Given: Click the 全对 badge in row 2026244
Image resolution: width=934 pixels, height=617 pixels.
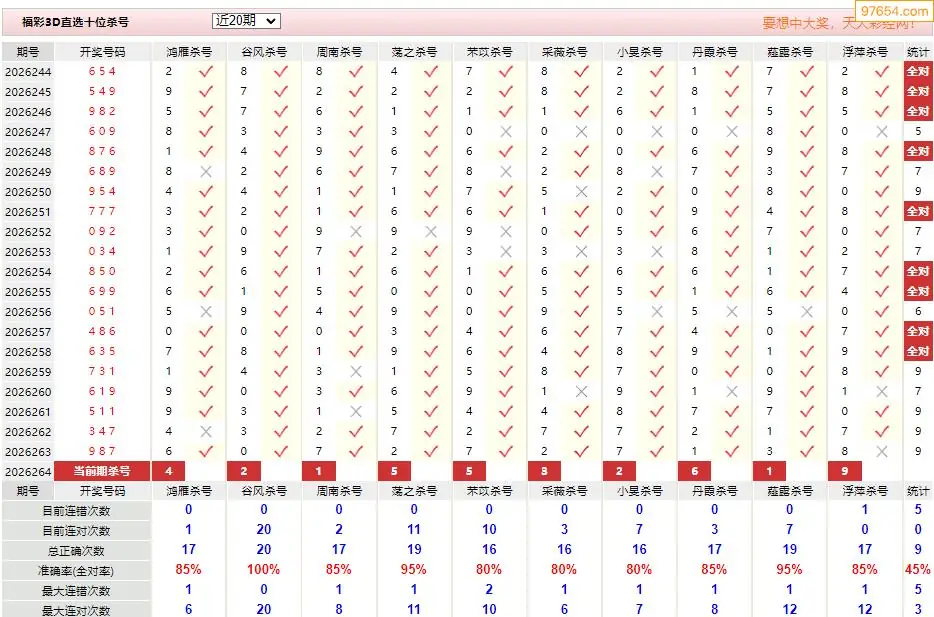Looking at the screenshot, I should [918, 71].
